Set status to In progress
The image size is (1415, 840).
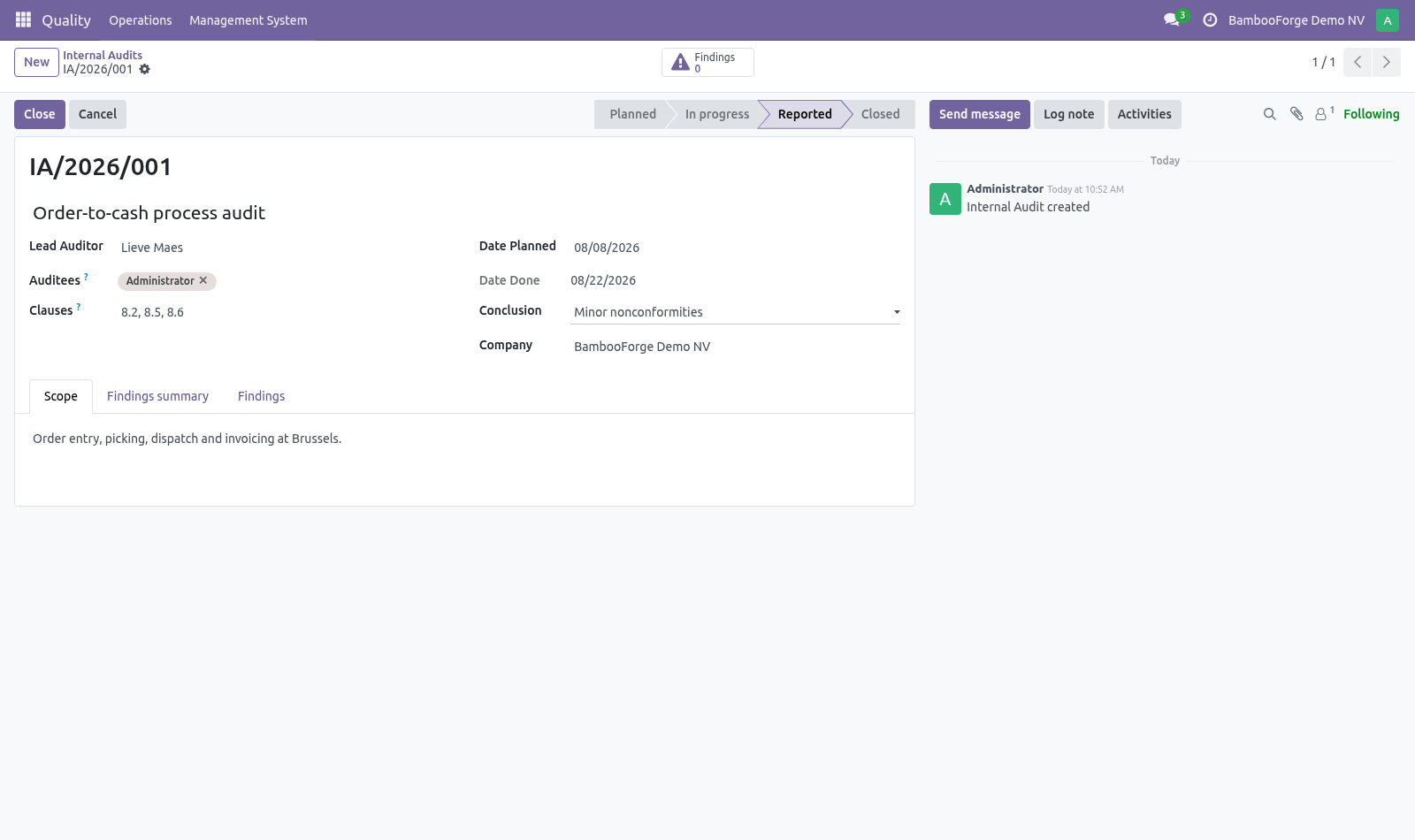(x=716, y=114)
